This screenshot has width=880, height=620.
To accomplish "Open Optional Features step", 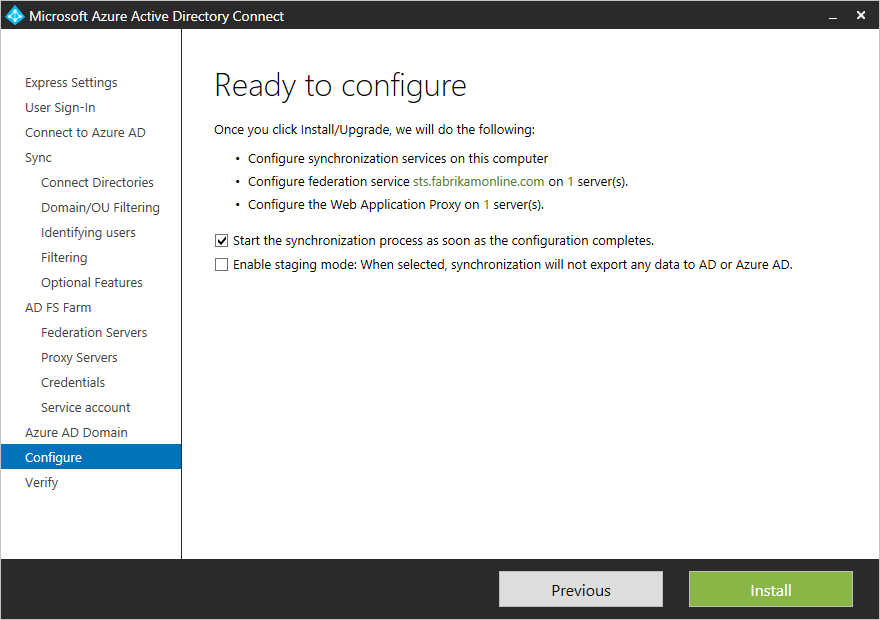I will point(91,282).
